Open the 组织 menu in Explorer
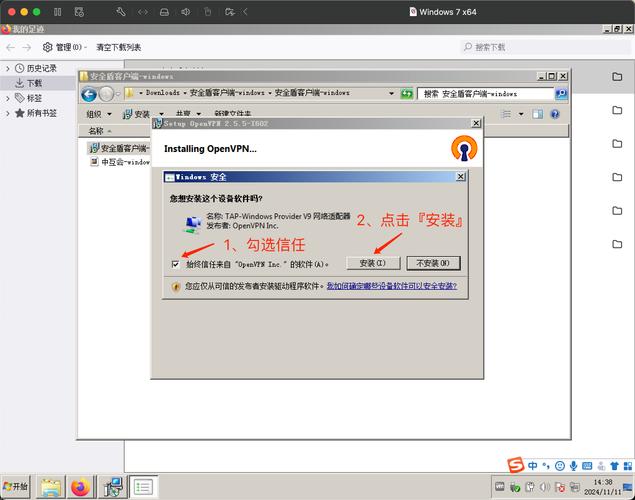 tap(99, 114)
